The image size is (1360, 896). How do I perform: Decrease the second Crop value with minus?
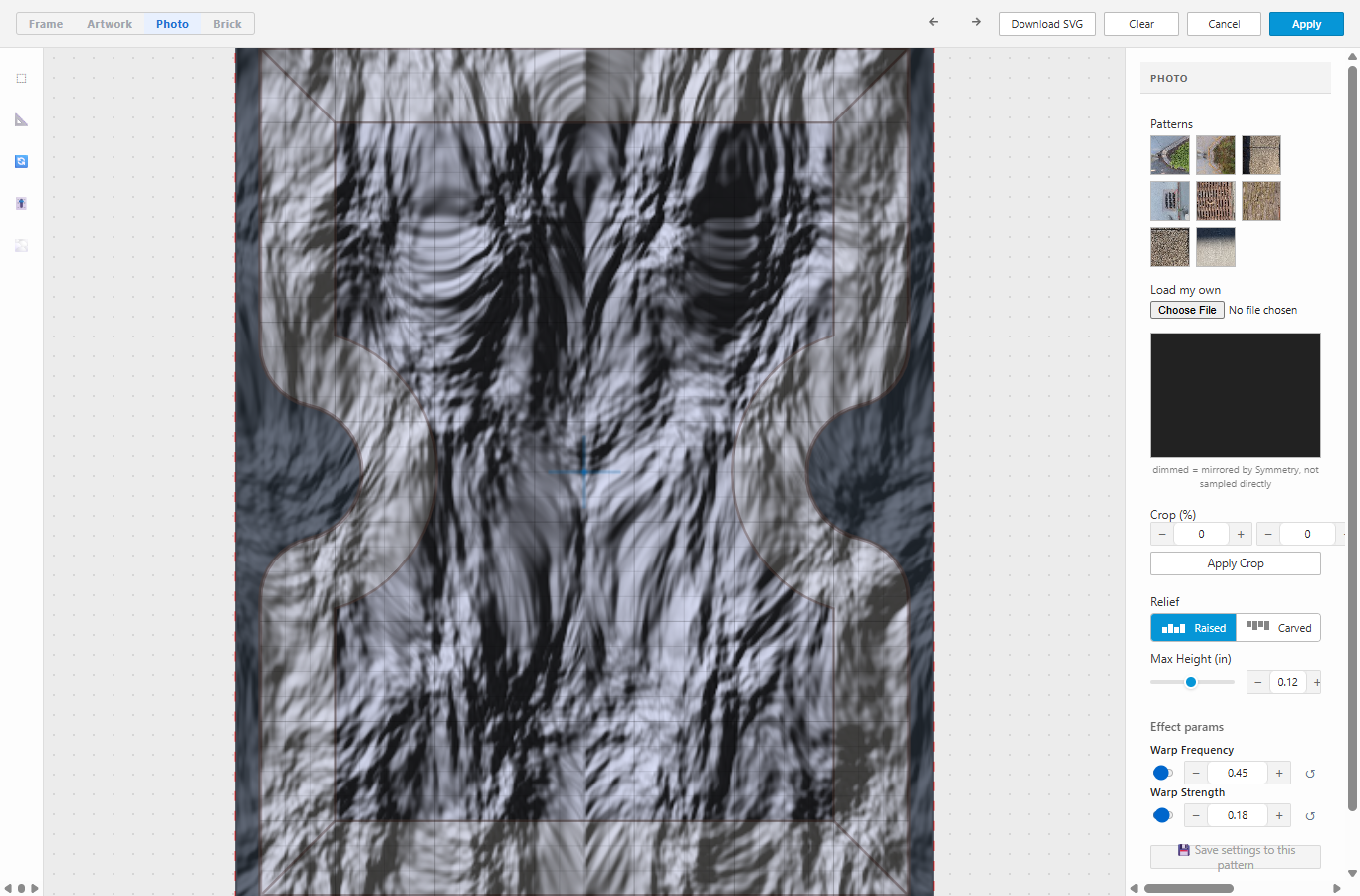point(1268,534)
